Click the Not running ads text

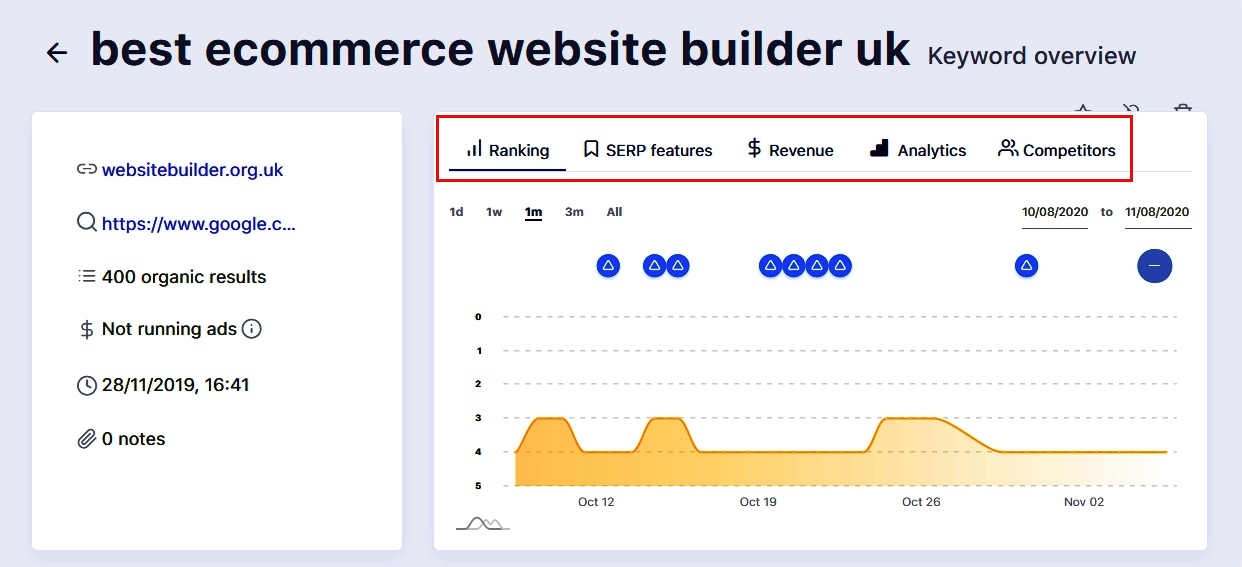[169, 329]
